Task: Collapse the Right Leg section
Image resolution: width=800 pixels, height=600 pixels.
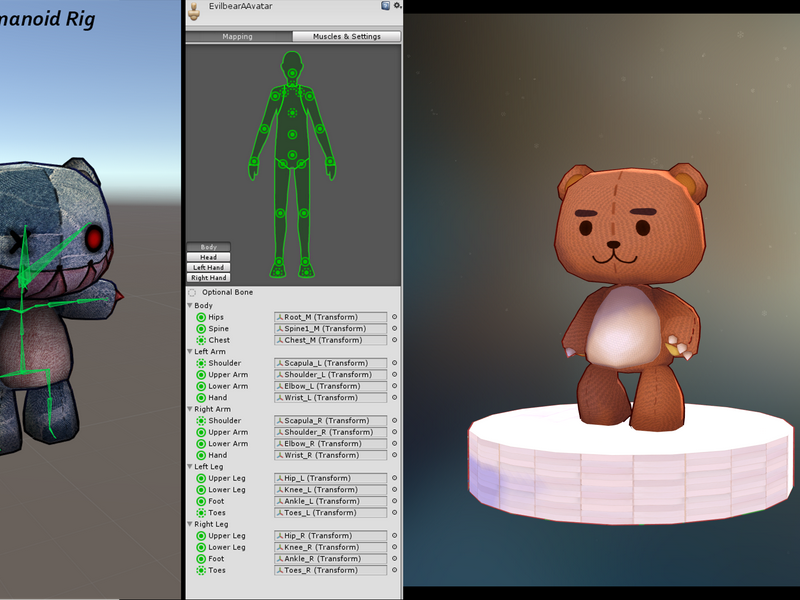Action: click(190, 524)
